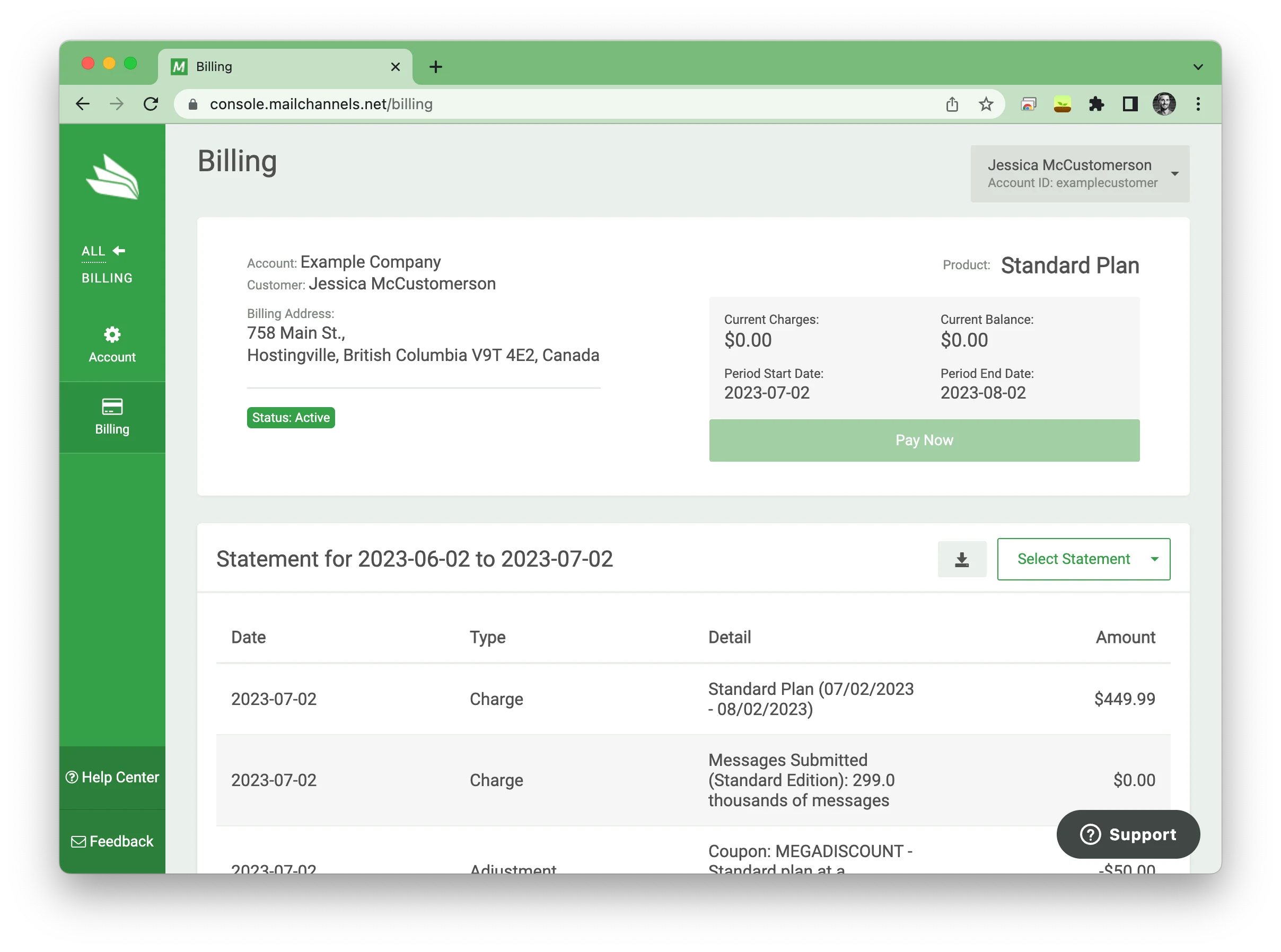Click the Coupon: MEGADISCOUNT detail cell
This screenshot has width=1281, height=952.
click(x=810, y=859)
